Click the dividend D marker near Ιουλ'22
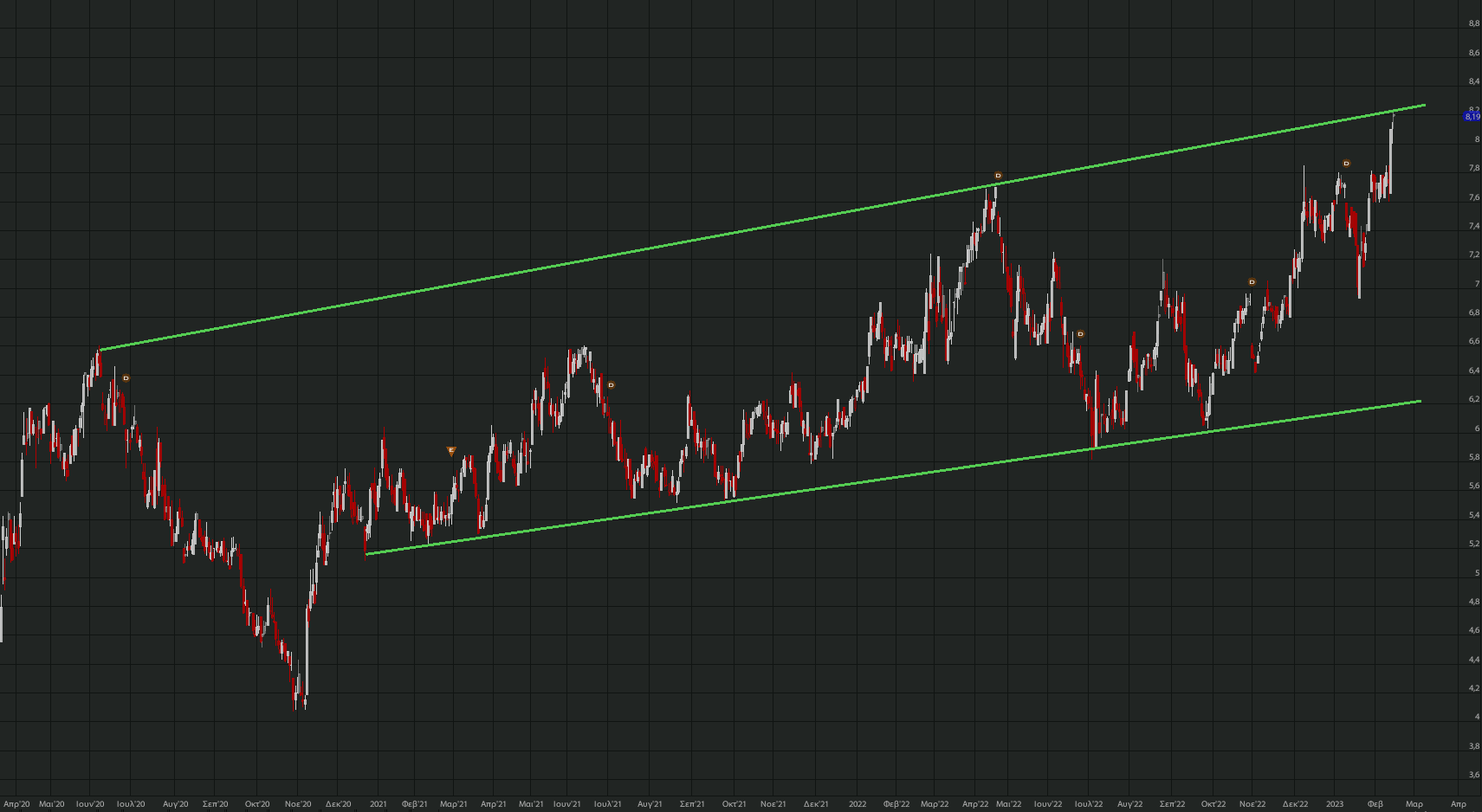The image size is (1482, 812). point(1081,334)
